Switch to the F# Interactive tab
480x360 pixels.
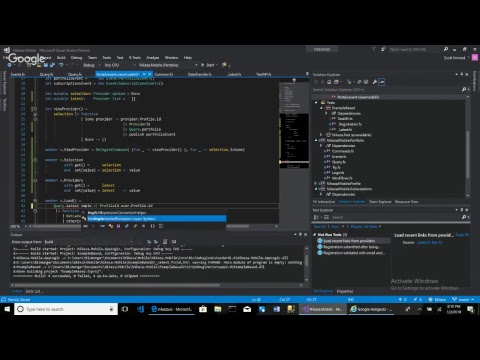point(324,202)
